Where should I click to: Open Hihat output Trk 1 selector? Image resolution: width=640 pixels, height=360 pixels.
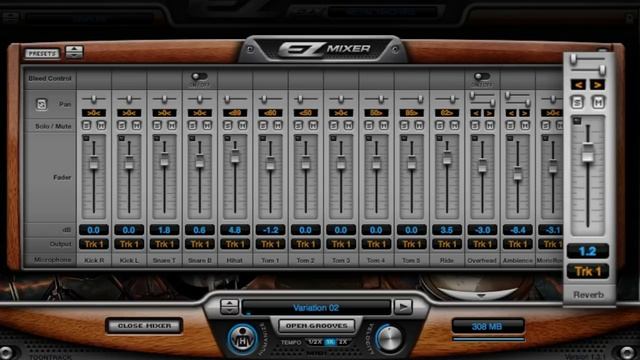235,244
